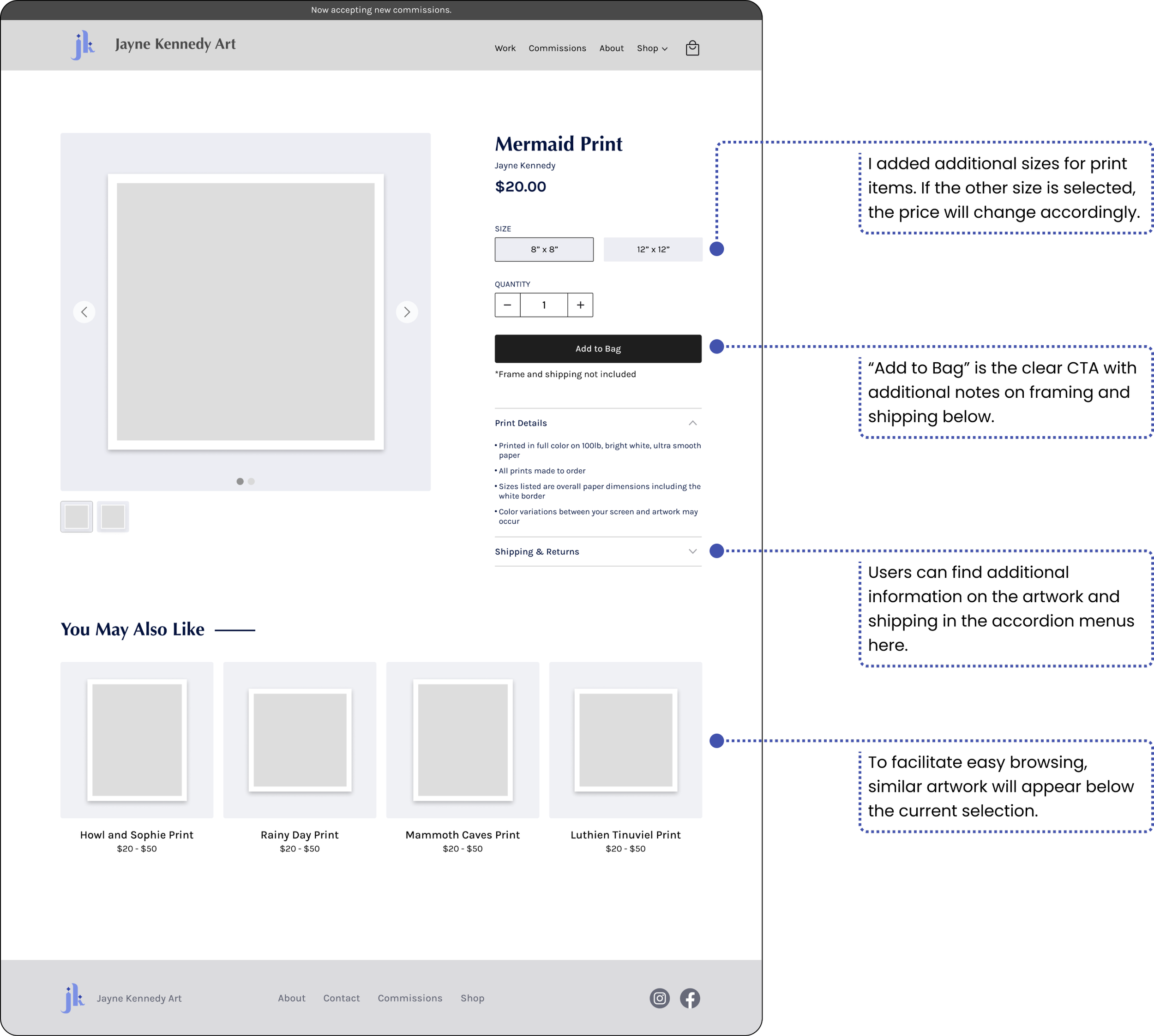Collapse the Print Details section
This screenshot has width=1154, height=1036.
(x=692, y=423)
